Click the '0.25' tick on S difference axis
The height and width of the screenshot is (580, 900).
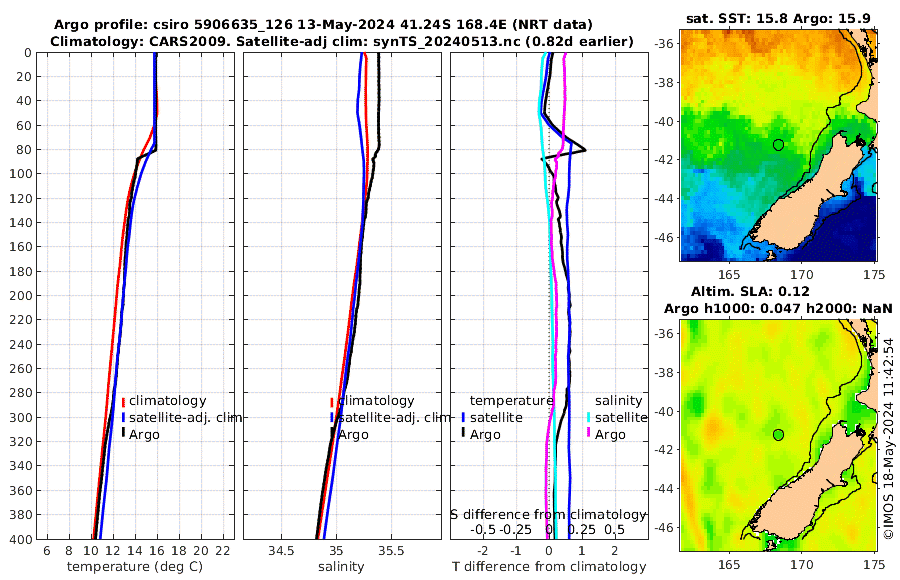coord(581,529)
